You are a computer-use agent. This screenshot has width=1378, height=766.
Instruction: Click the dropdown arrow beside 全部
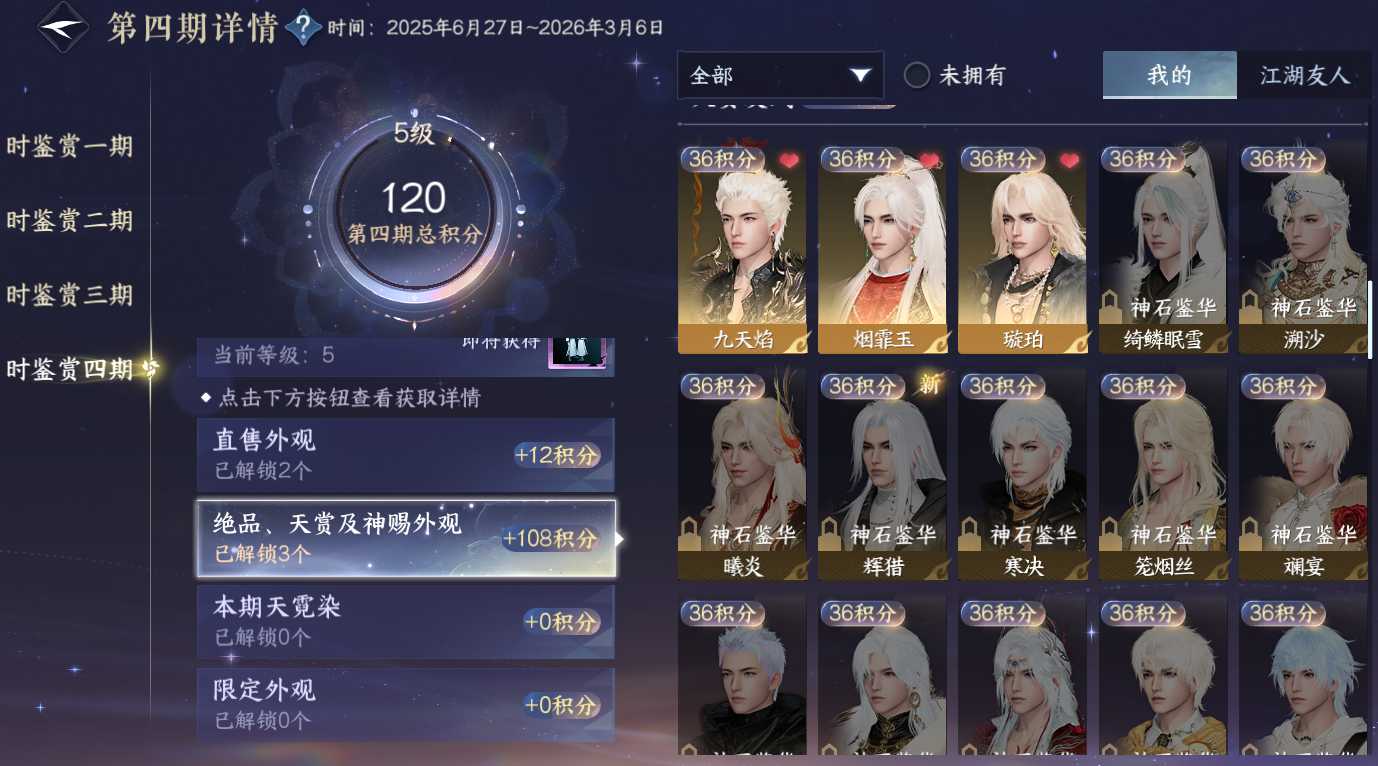click(x=860, y=76)
